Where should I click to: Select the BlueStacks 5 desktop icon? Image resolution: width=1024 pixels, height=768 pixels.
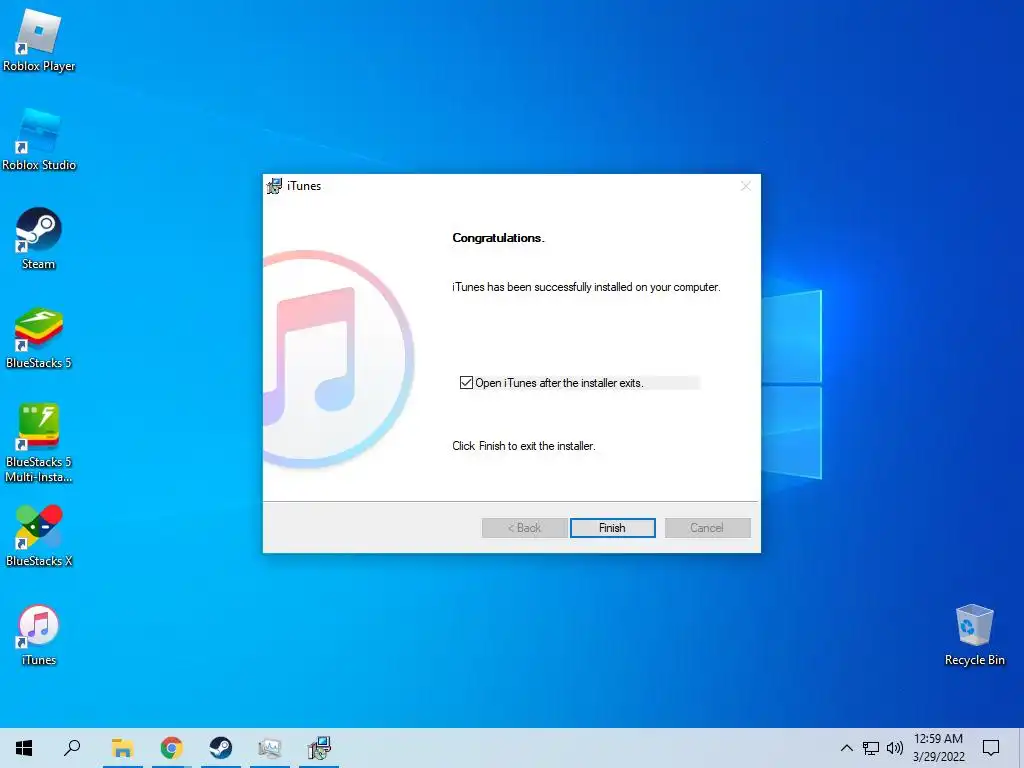pos(39,338)
